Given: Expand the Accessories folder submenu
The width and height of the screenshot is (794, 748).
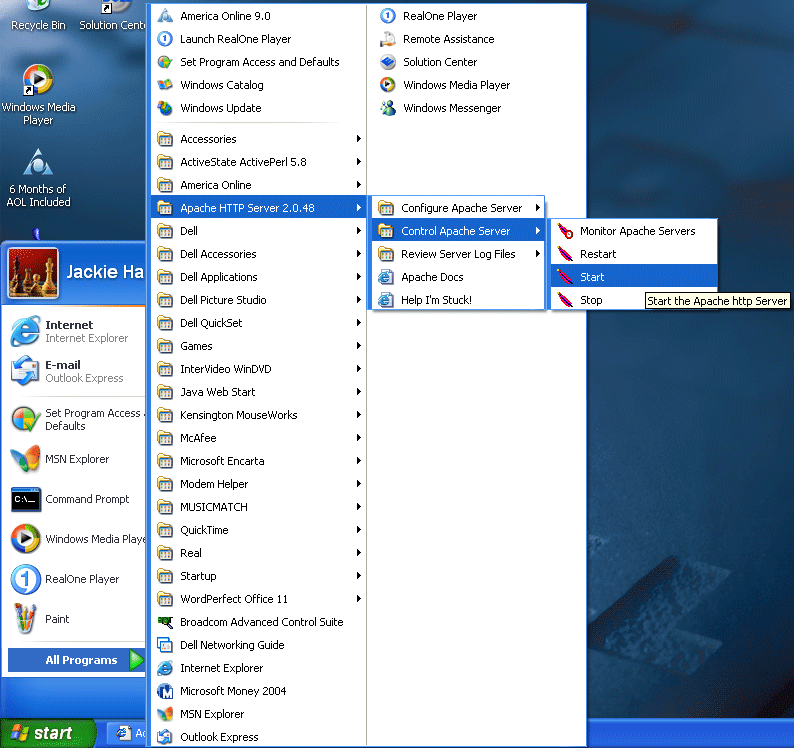Looking at the screenshot, I should point(259,139).
